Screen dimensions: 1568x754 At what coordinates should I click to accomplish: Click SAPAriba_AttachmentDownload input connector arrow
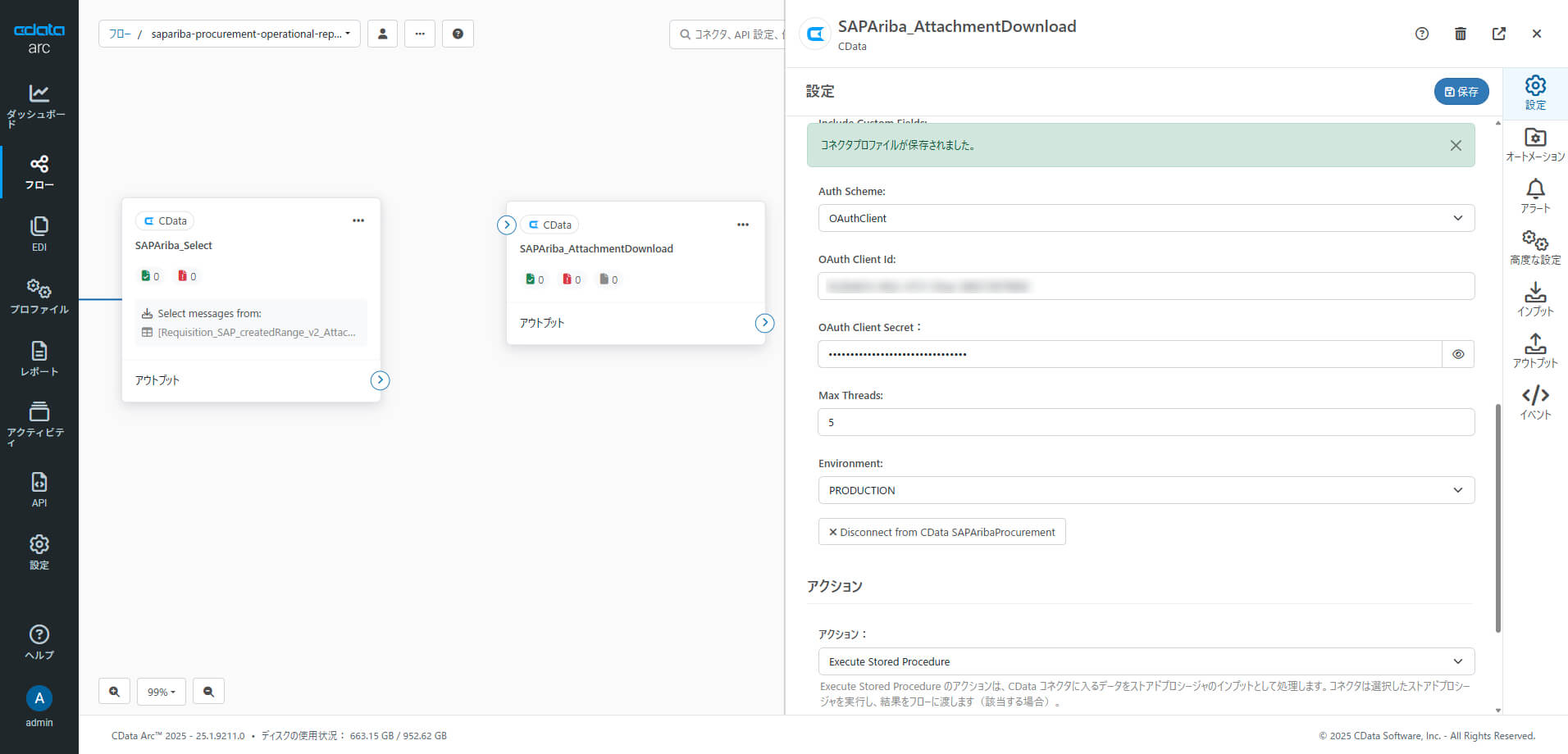point(507,225)
